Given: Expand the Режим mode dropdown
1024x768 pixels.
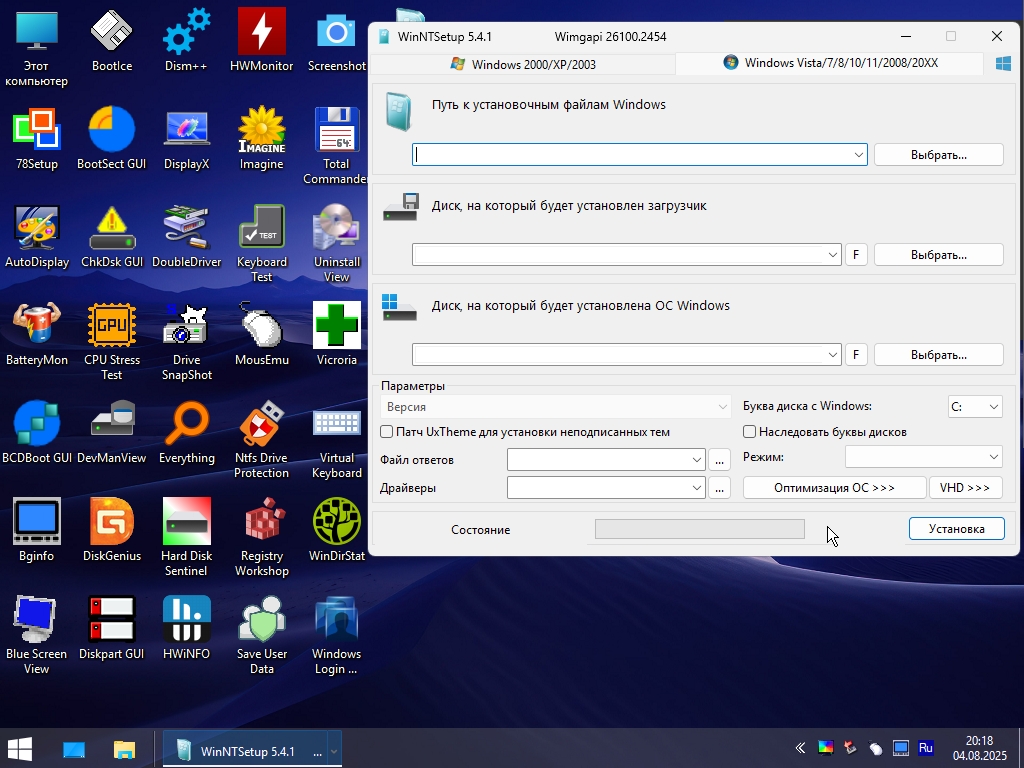Looking at the screenshot, I should click(923, 456).
